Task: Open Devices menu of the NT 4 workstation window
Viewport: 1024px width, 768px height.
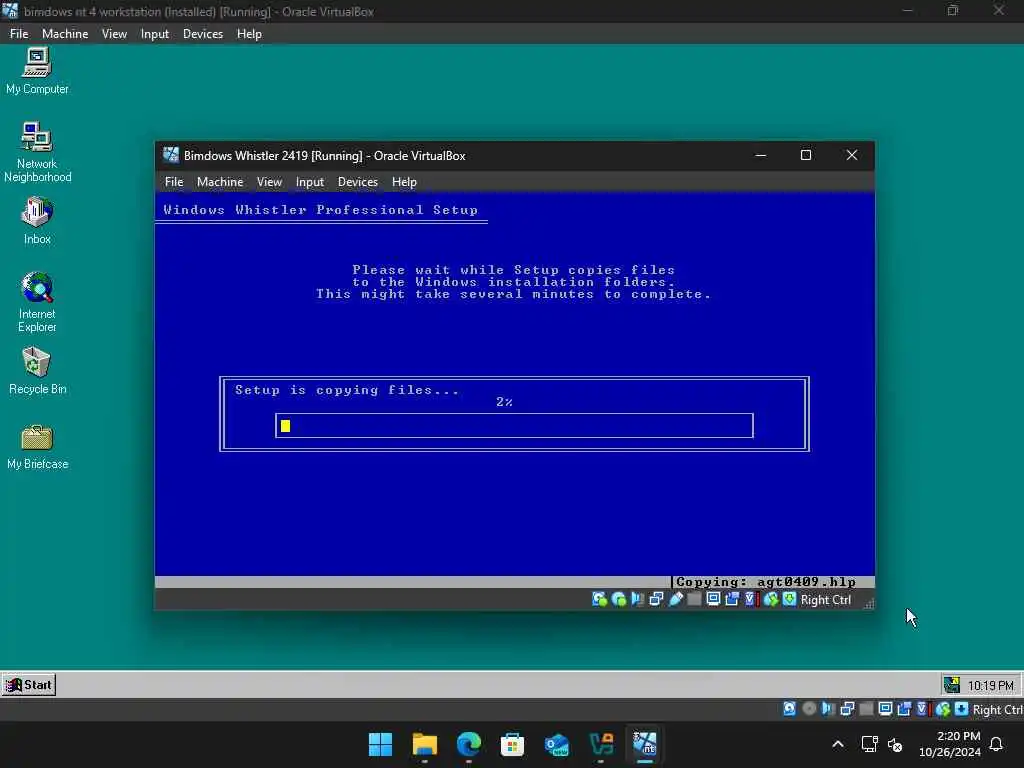Action: click(x=202, y=34)
